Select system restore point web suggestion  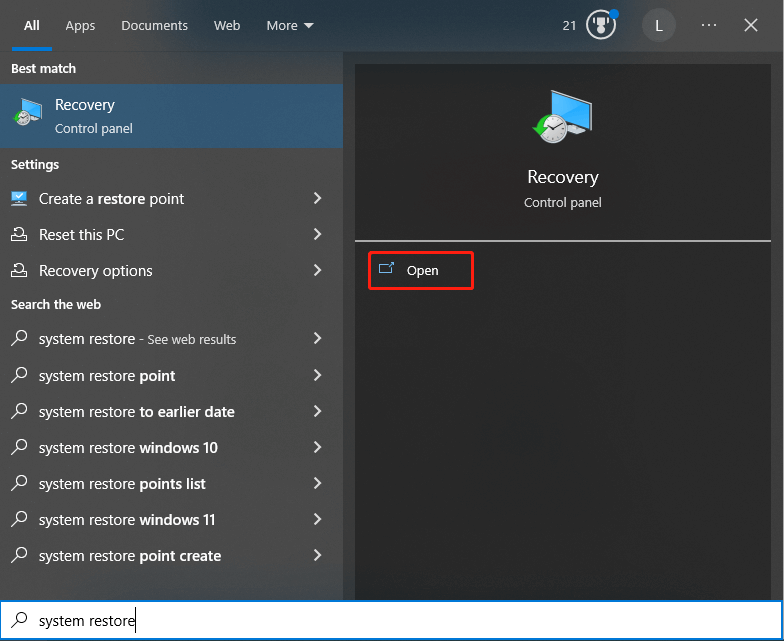pos(107,376)
